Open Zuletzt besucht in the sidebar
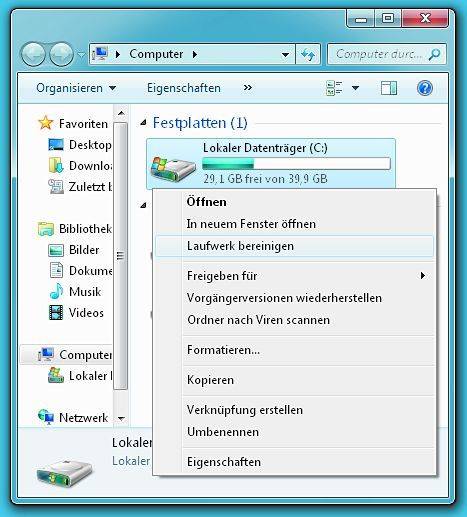467x517 pixels. pos(91,187)
